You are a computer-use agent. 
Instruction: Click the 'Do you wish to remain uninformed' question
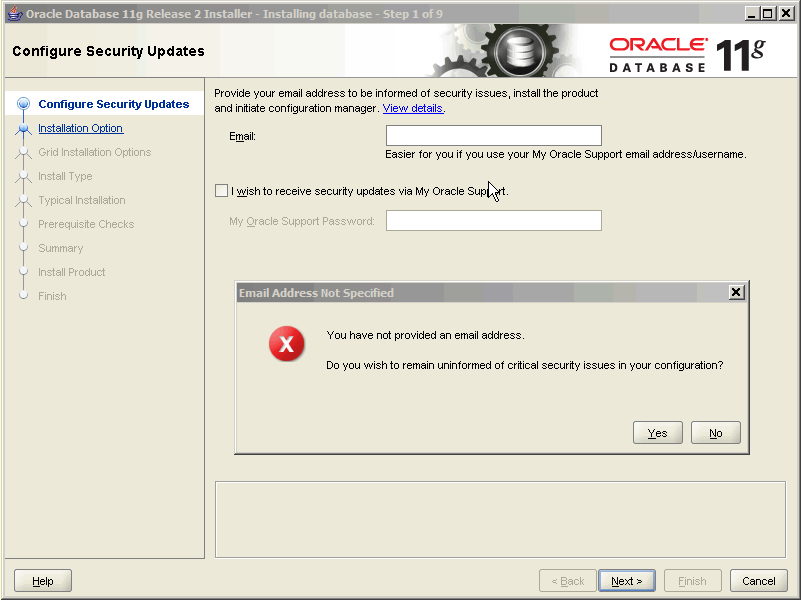[525, 366]
